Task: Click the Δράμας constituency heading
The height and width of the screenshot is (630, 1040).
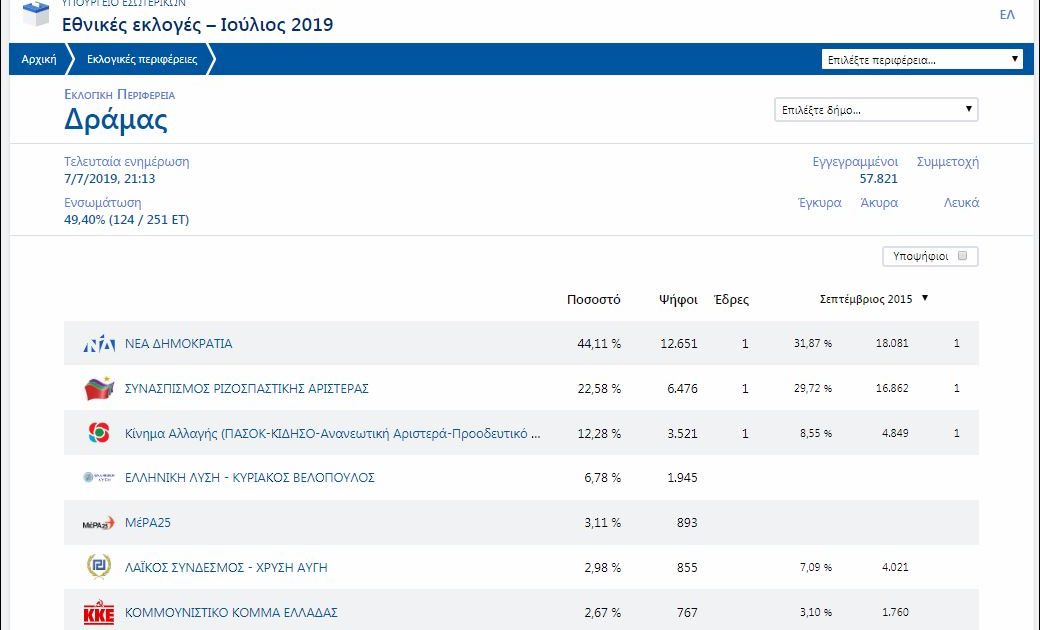Action: 115,119
